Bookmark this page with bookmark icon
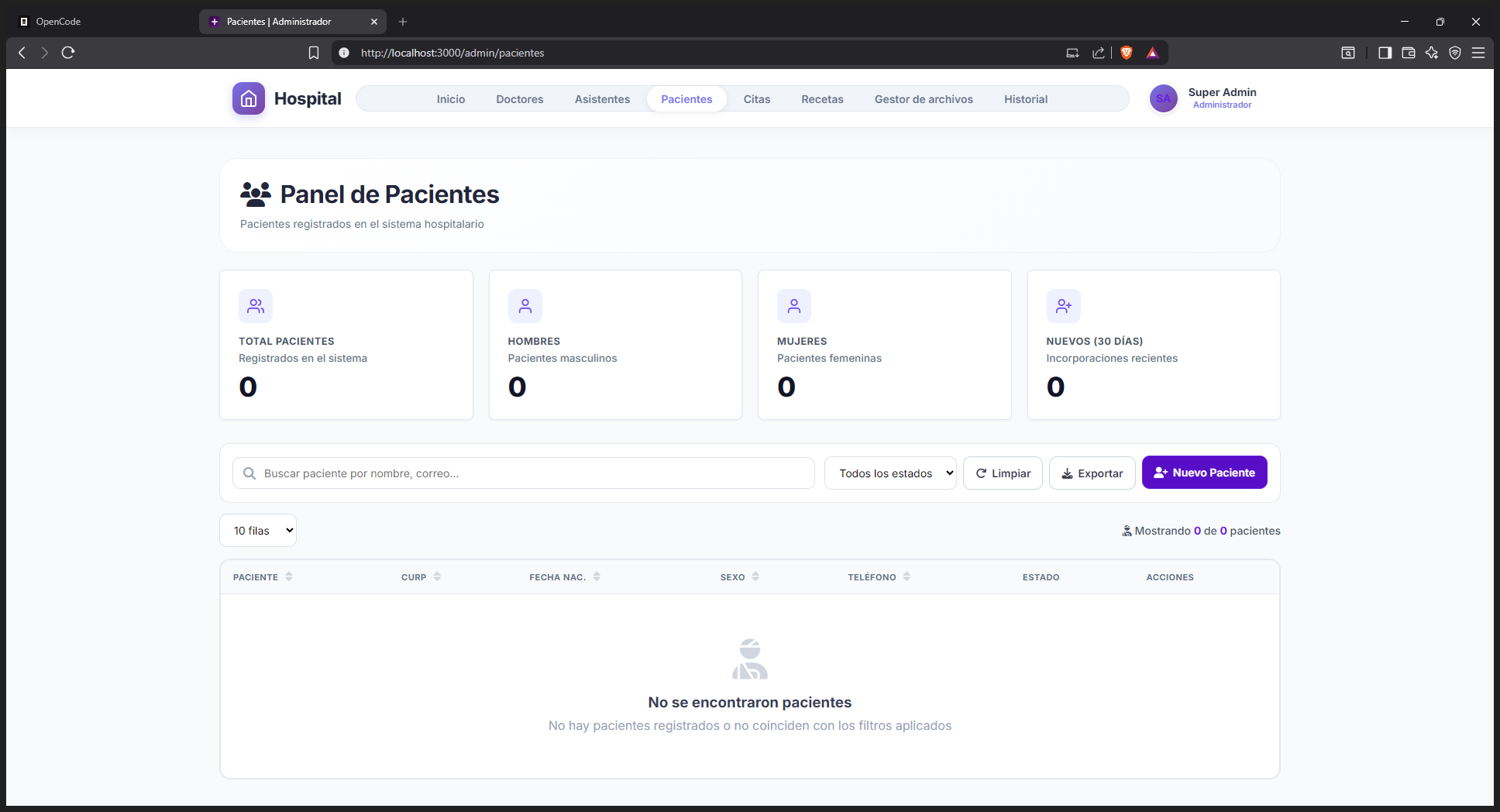 tap(314, 53)
